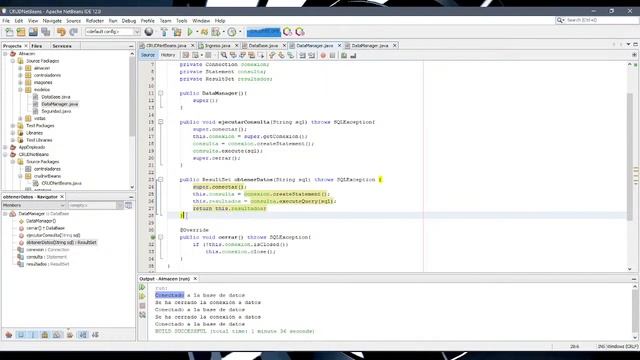Collapse the ejecutarConsulta method fold marker
Viewport: 640px width, 360px height.
(160, 122)
